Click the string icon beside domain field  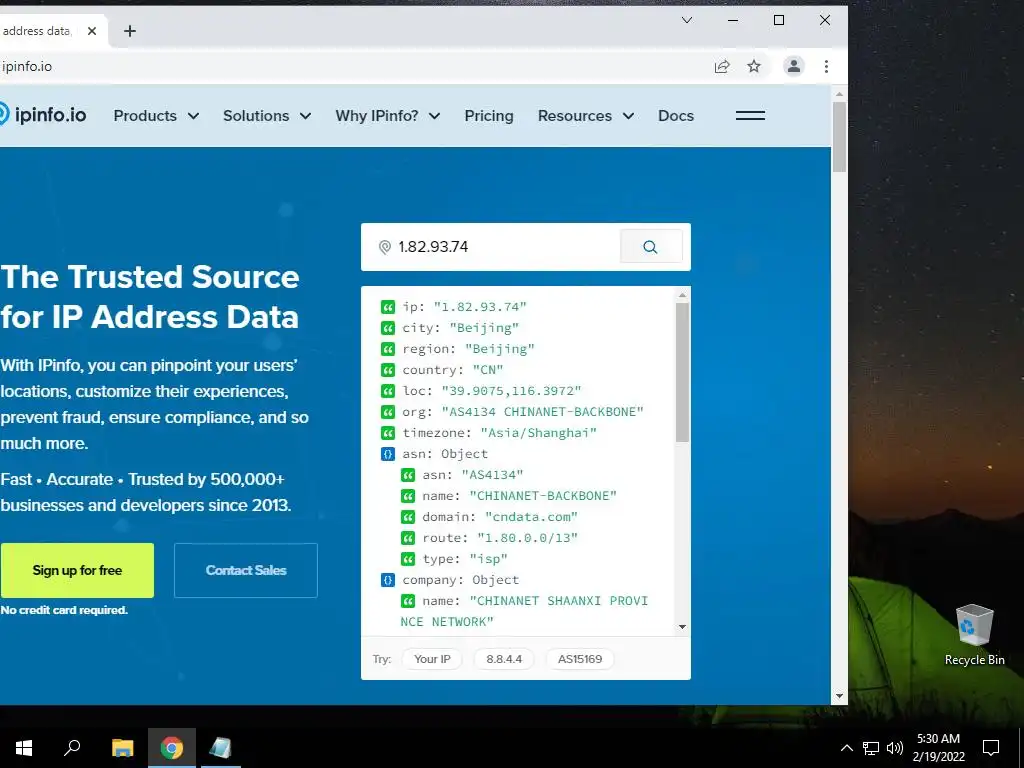408,517
